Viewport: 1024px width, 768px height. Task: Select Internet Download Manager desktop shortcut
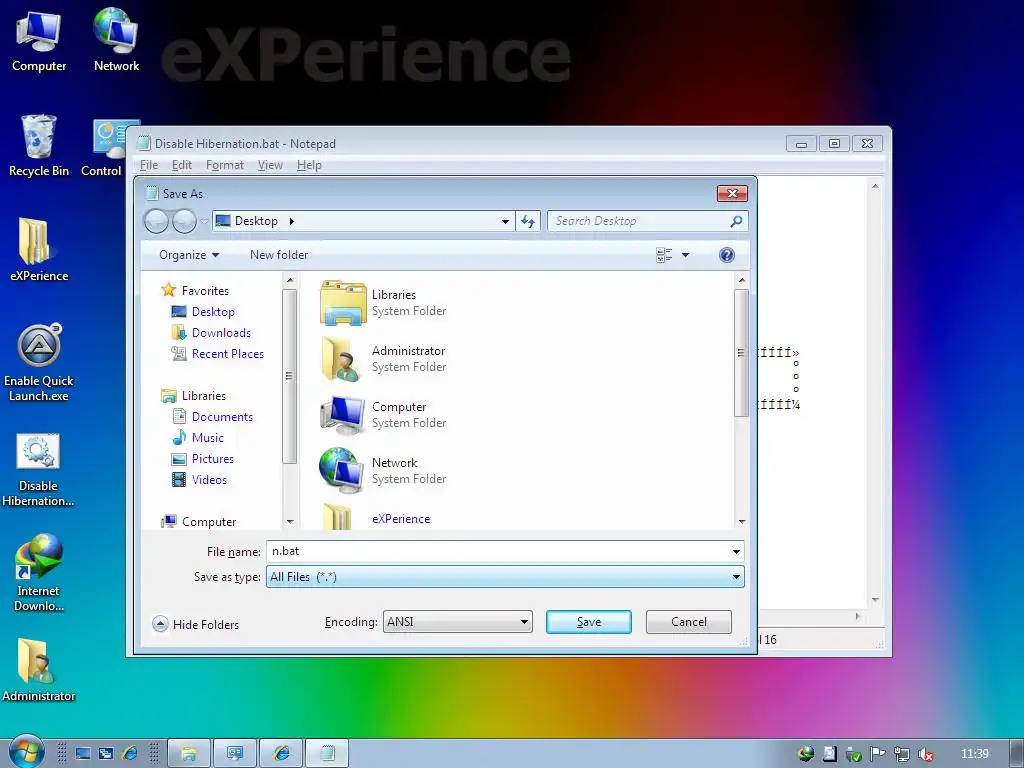pos(39,573)
